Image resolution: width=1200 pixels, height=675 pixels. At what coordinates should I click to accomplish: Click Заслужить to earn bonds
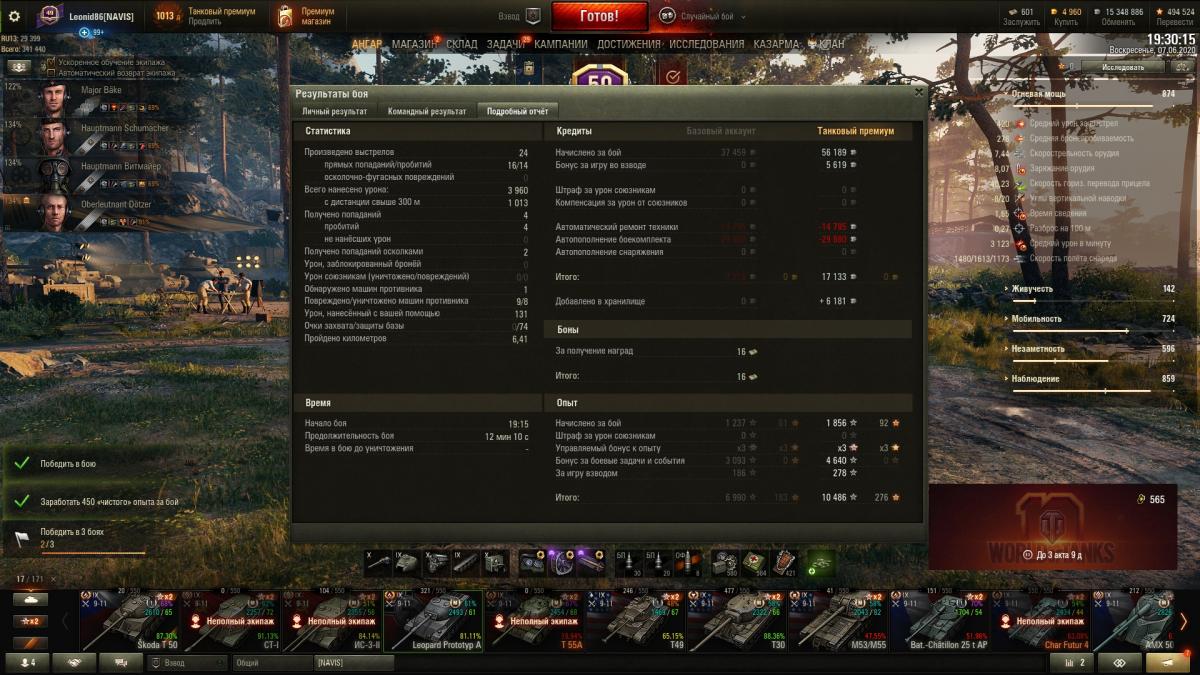[1020, 21]
